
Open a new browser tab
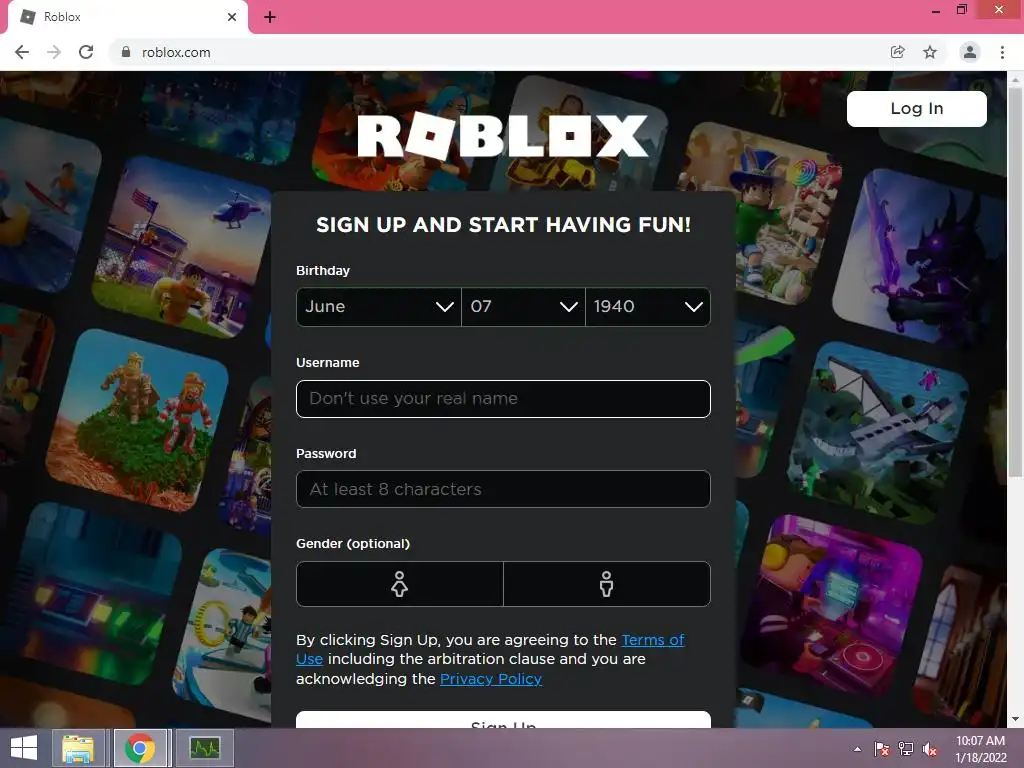[x=270, y=17]
